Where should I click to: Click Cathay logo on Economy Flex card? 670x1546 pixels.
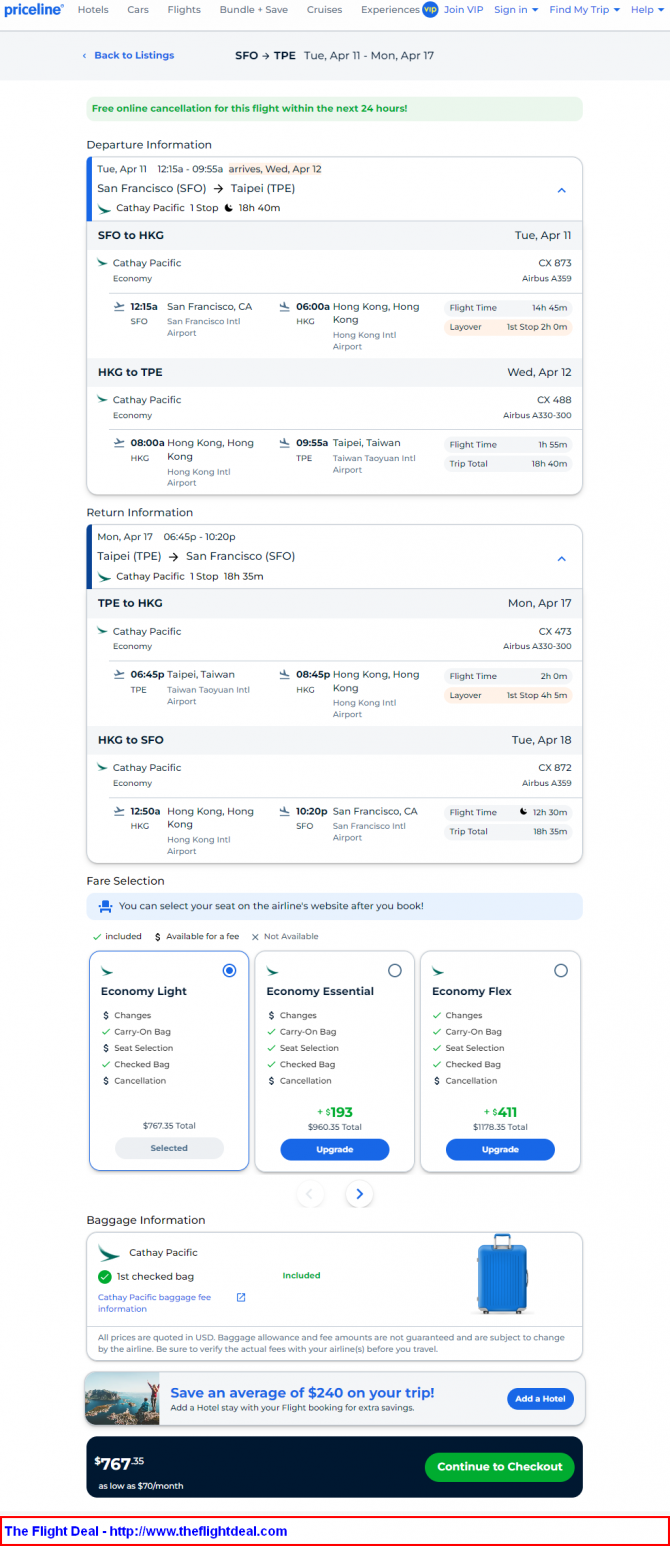(x=438, y=971)
